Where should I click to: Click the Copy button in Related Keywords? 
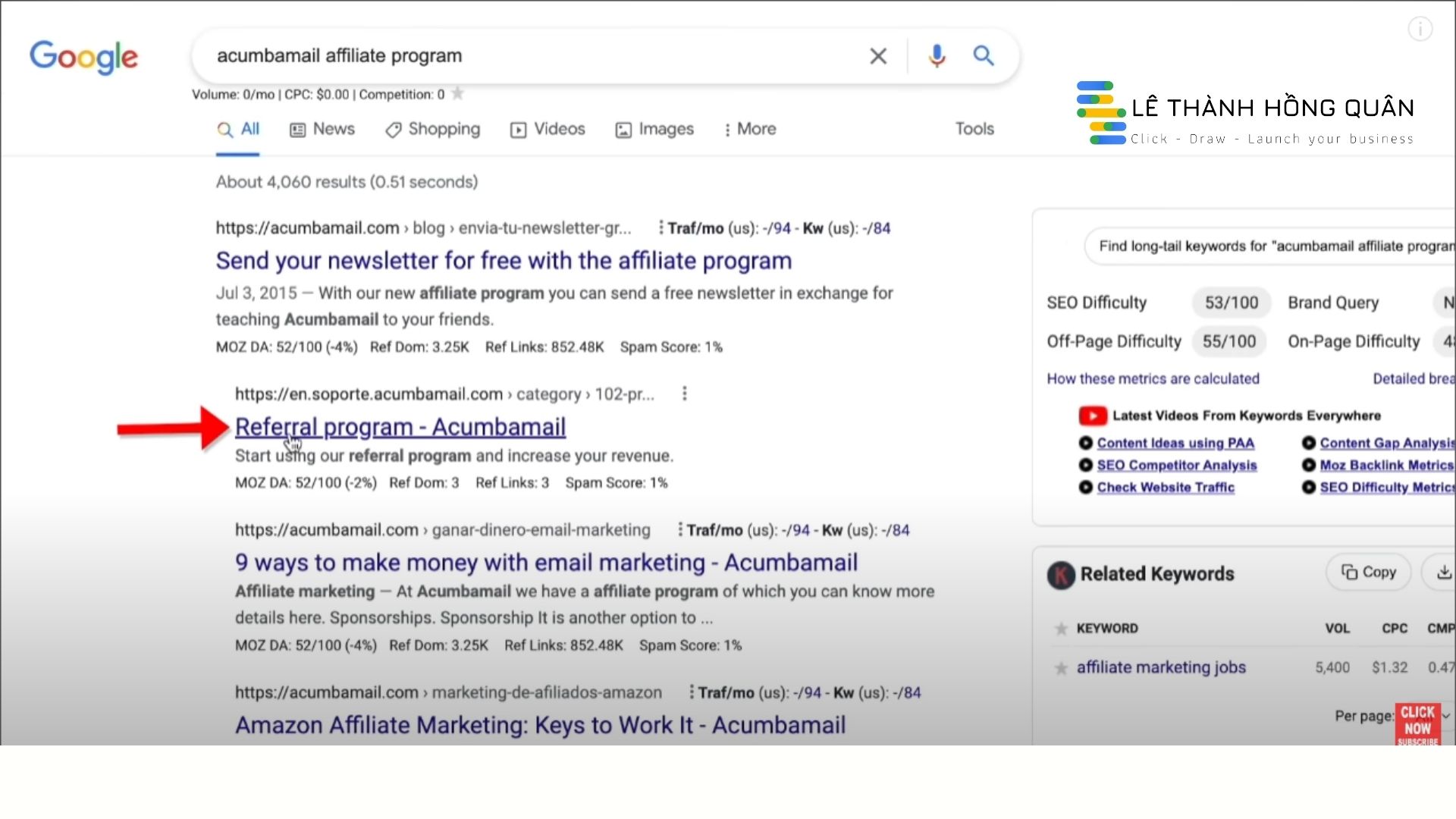[x=1367, y=572]
